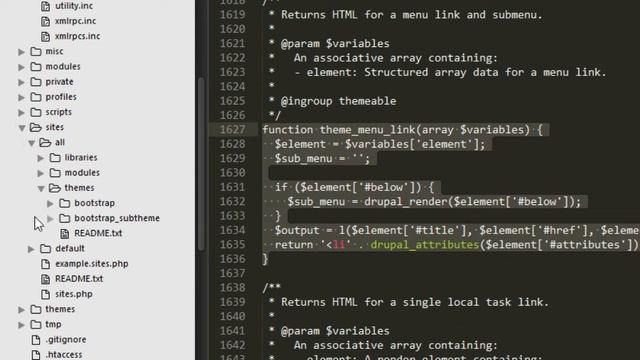The height and width of the screenshot is (360, 640).
Task: Click on drupal_render call in line 1632
Action: point(406,202)
